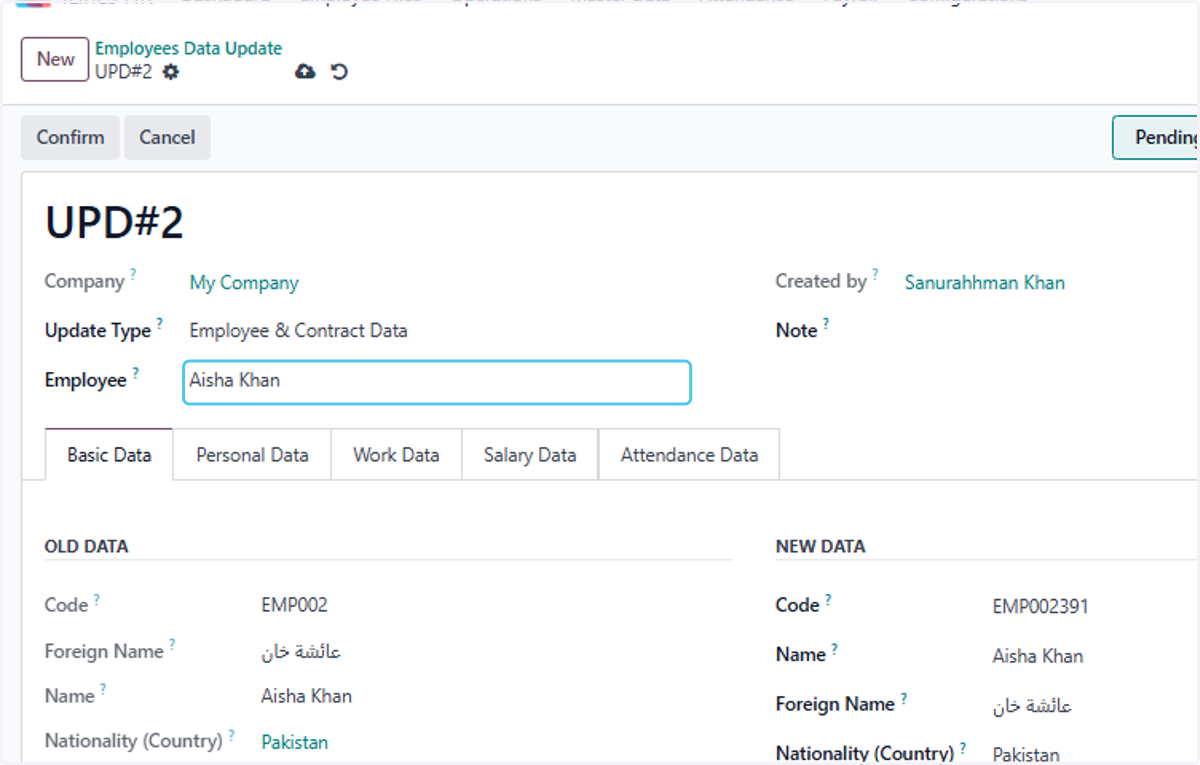
Task: Switch to the Salary Data tab
Action: (530, 455)
